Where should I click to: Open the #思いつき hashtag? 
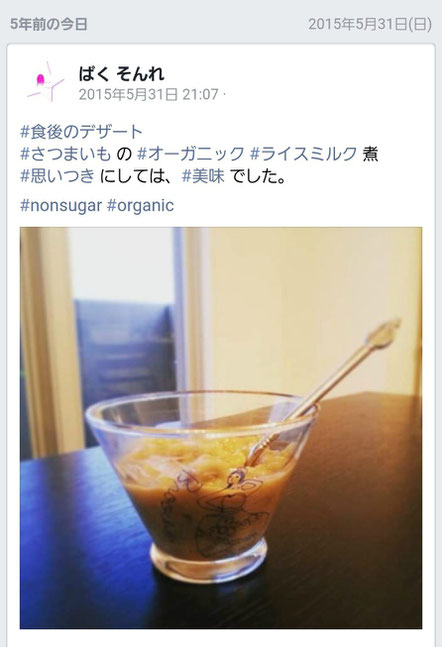click(58, 176)
